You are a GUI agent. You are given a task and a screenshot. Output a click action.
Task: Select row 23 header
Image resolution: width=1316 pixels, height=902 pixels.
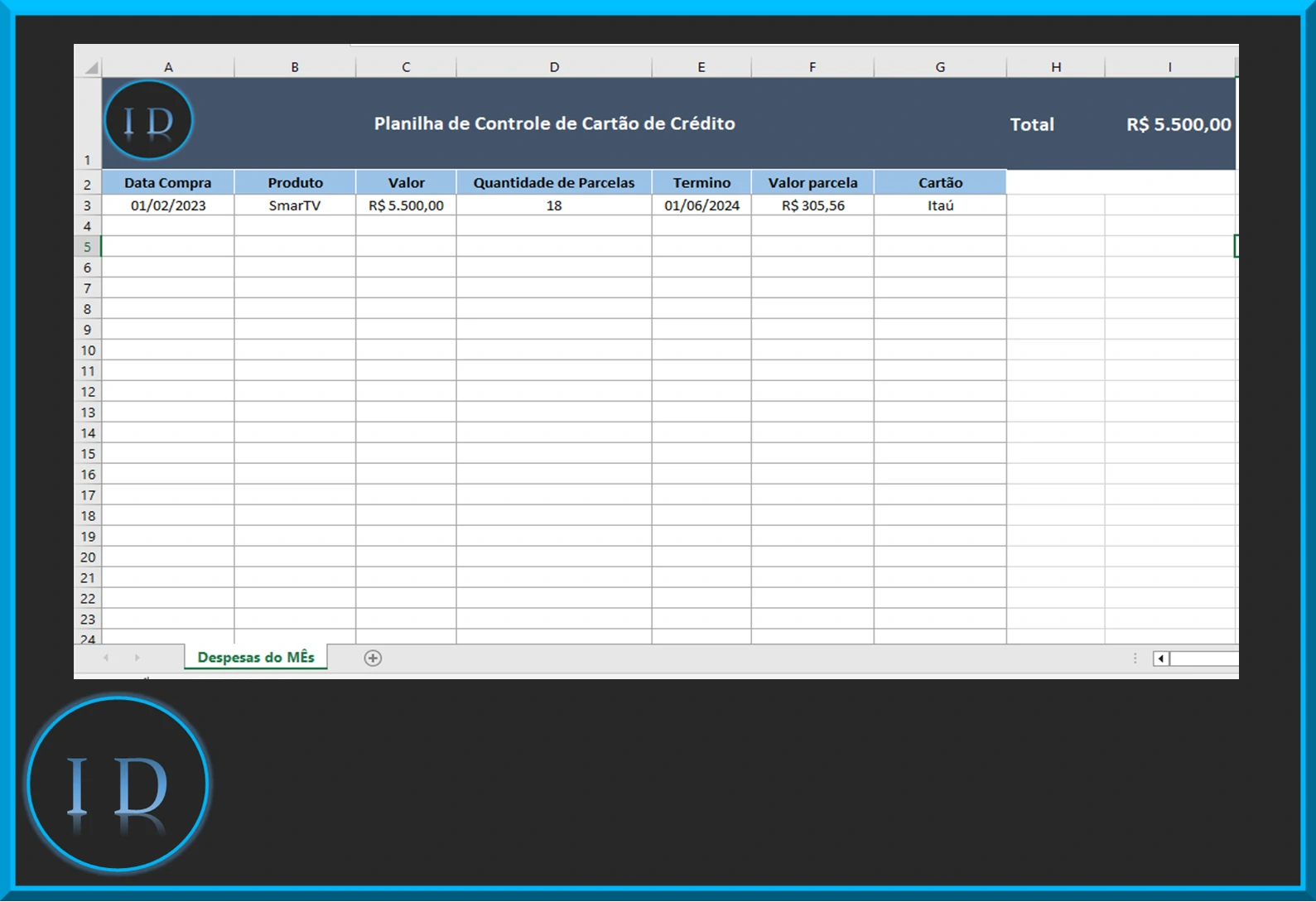[x=88, y=620]
